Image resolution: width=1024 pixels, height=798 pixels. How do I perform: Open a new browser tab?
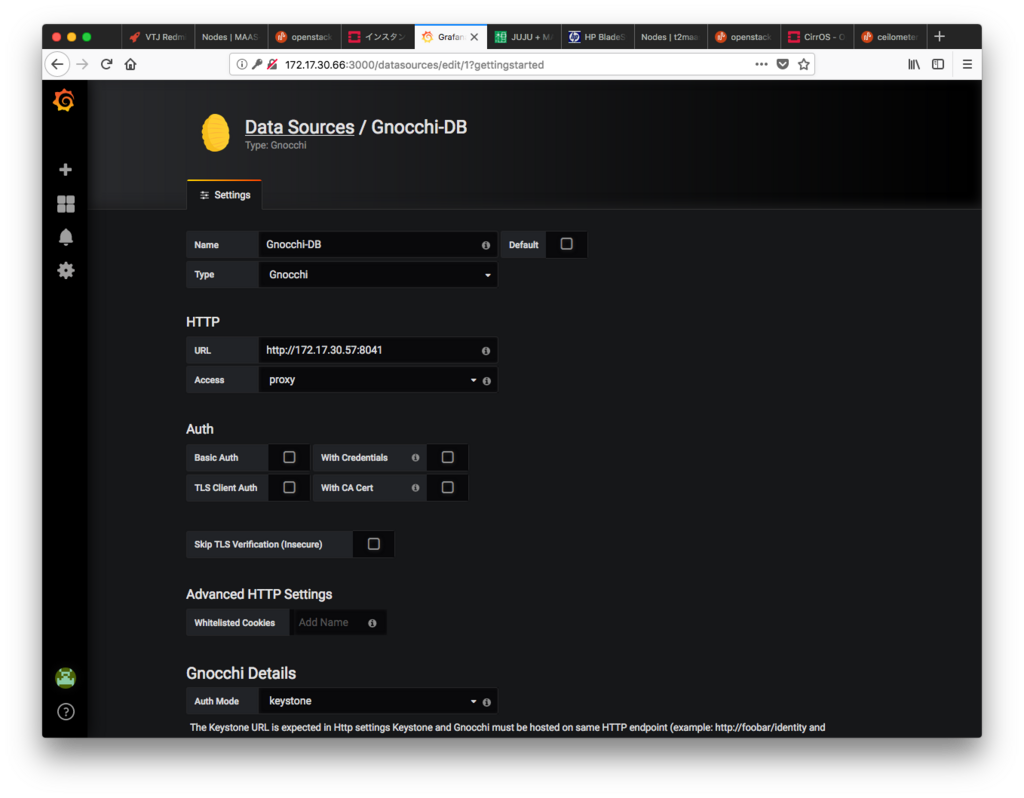[940, 37]
